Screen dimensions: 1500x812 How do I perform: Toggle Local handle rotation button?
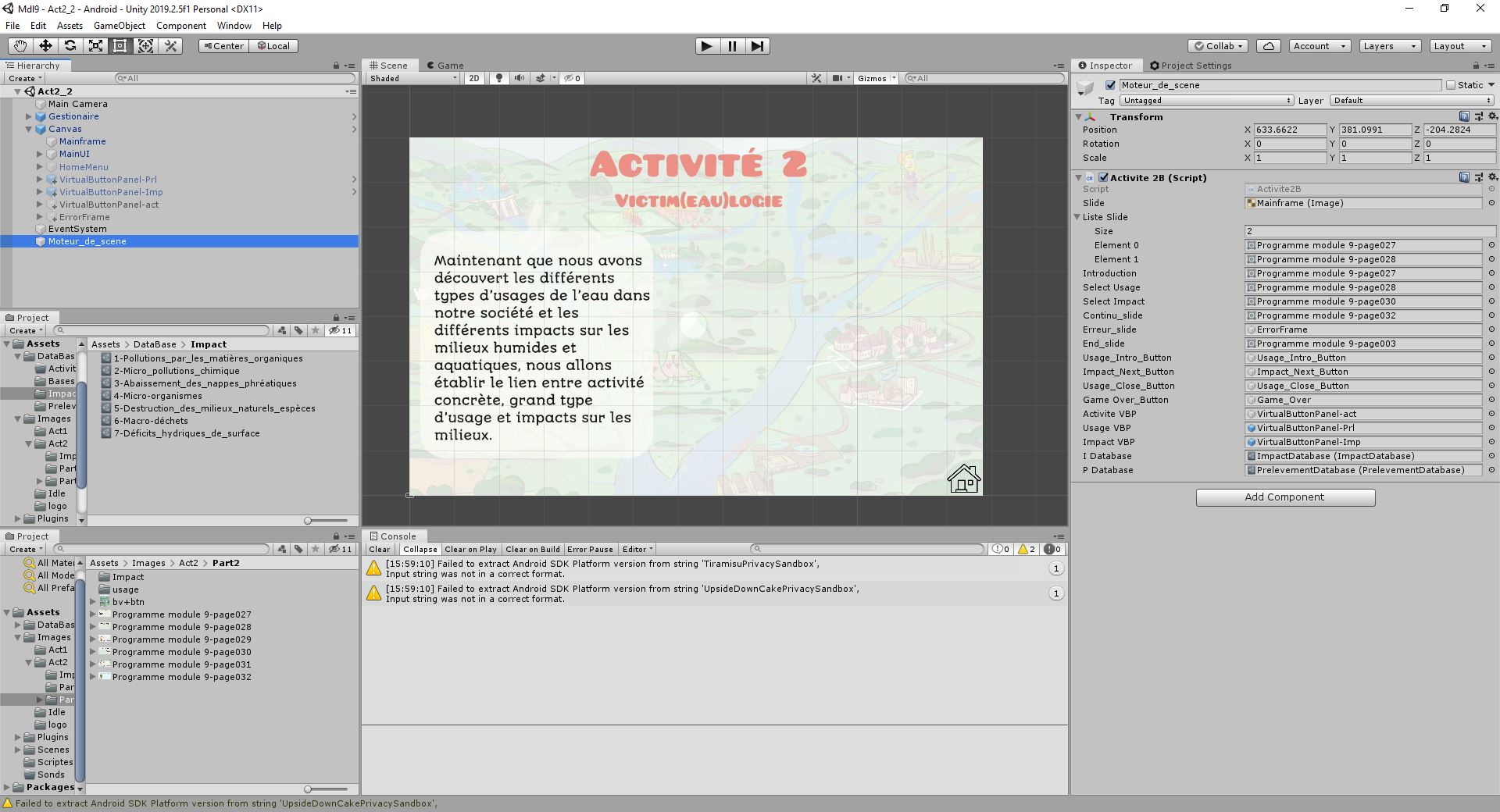(274, 46)
